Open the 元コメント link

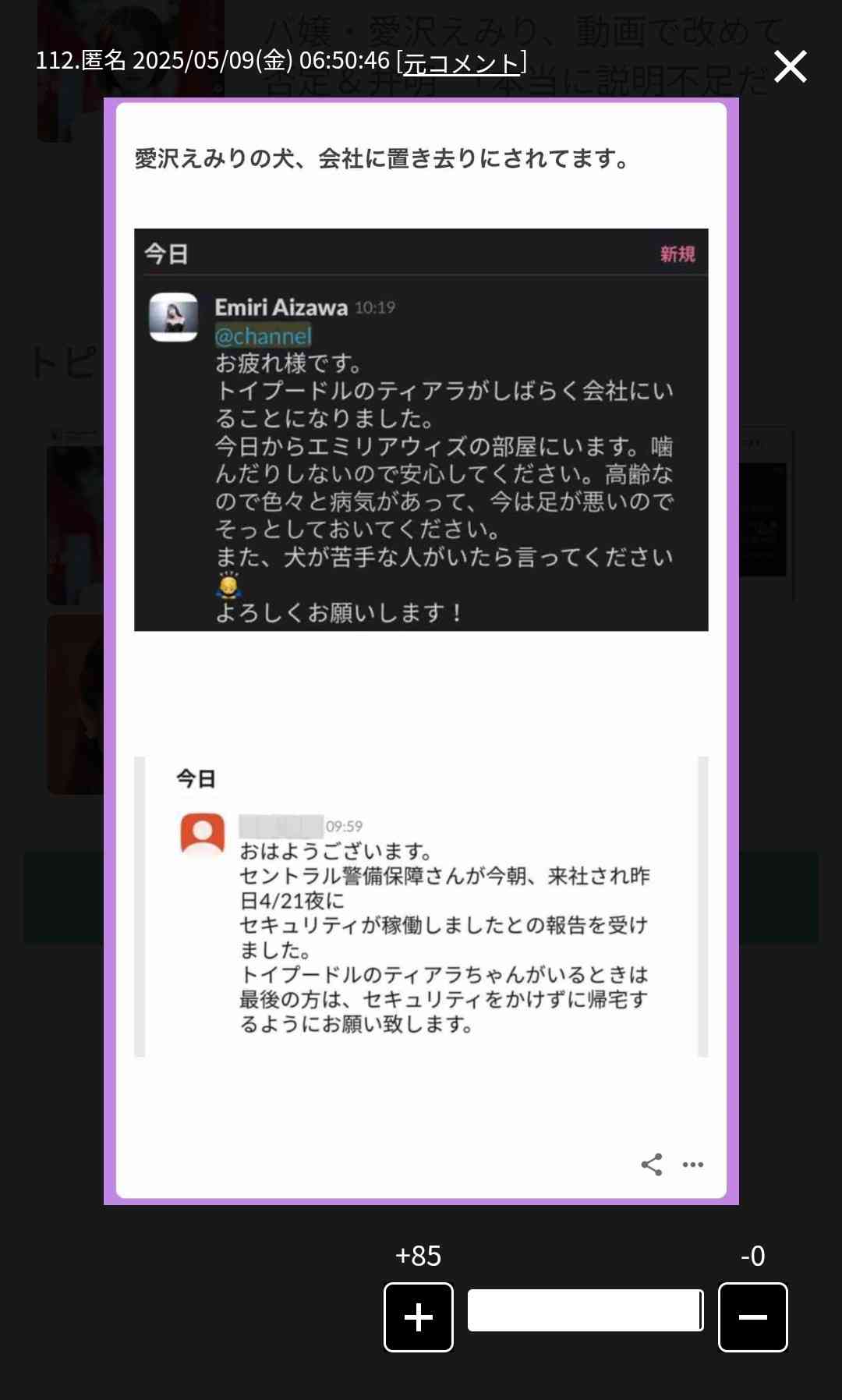pos(461,62)
